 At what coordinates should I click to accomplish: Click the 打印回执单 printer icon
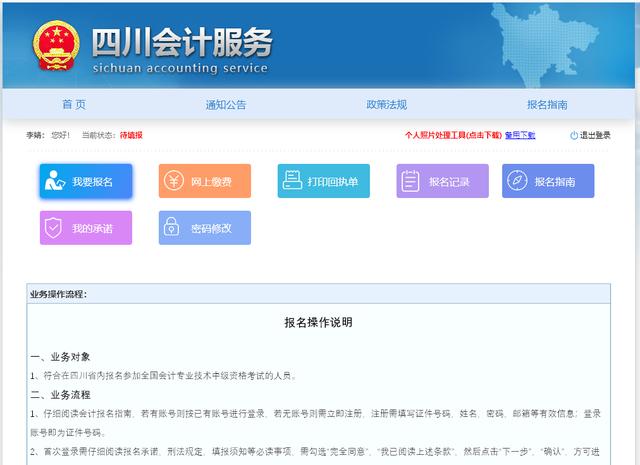point(292,182)
